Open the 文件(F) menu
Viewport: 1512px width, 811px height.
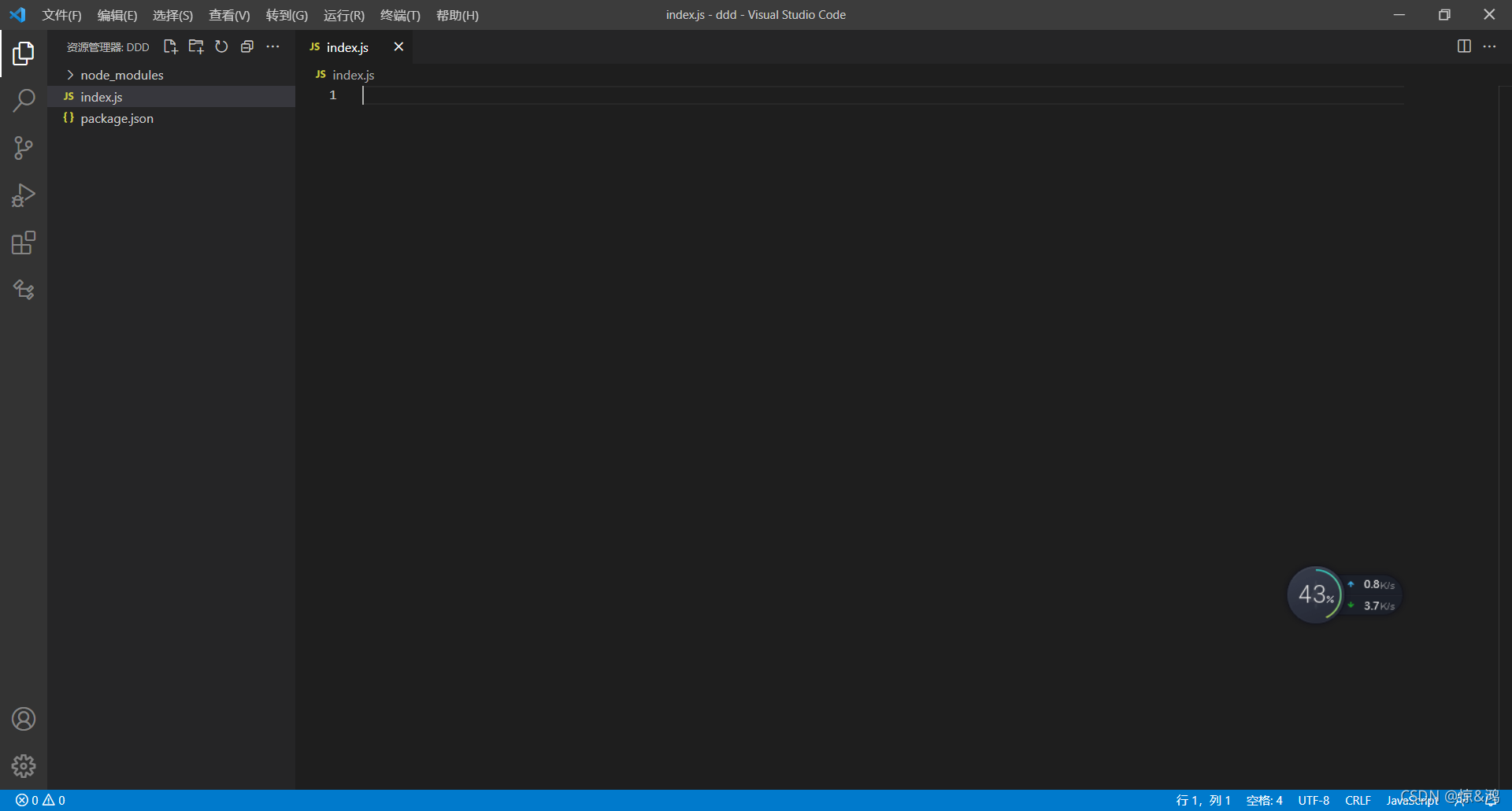[61, 15]
